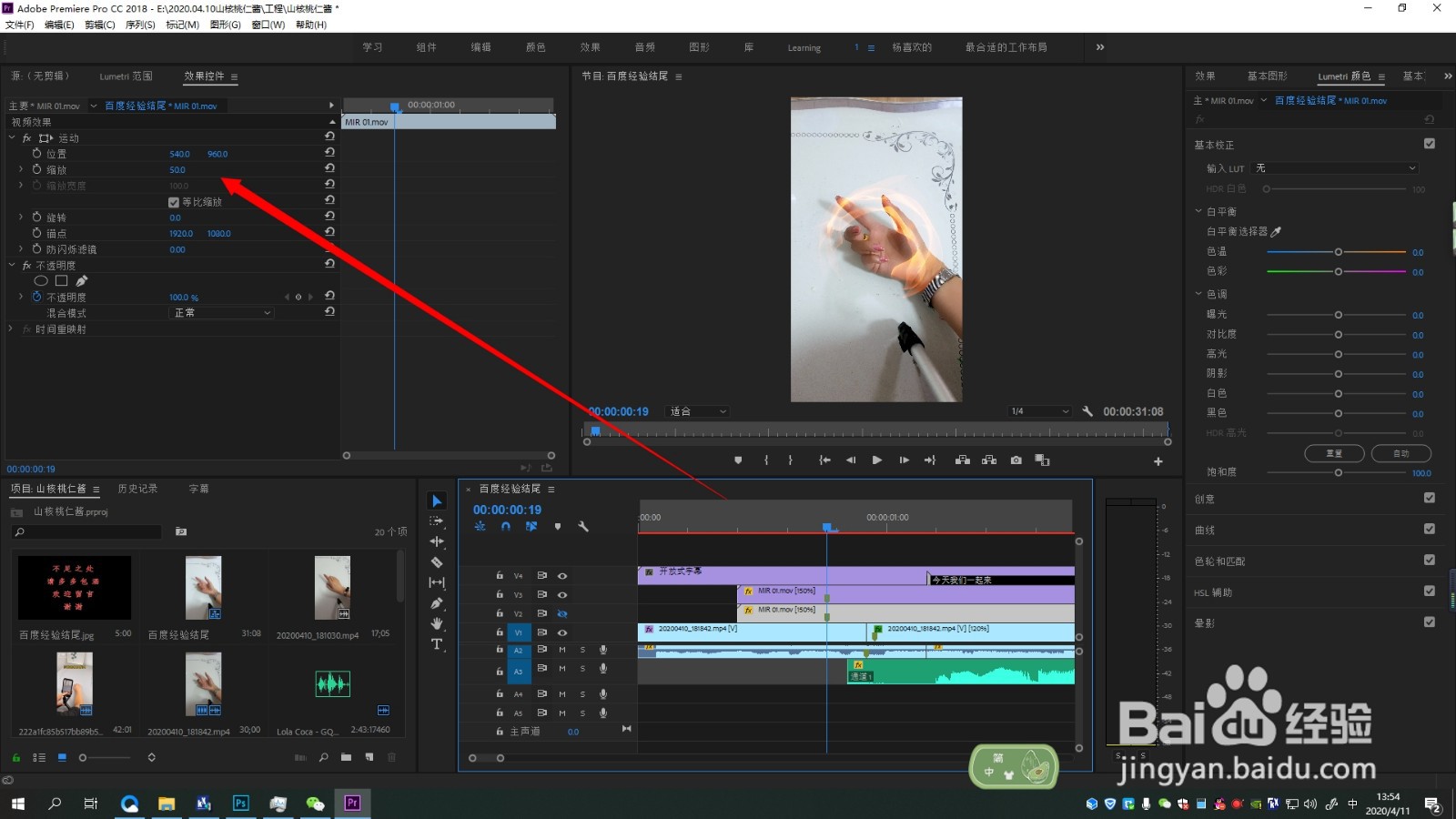Open the 混合模式 blend mode dropdown
The height and width of the screenshot is (819, 1456).
tap(222, 313)
